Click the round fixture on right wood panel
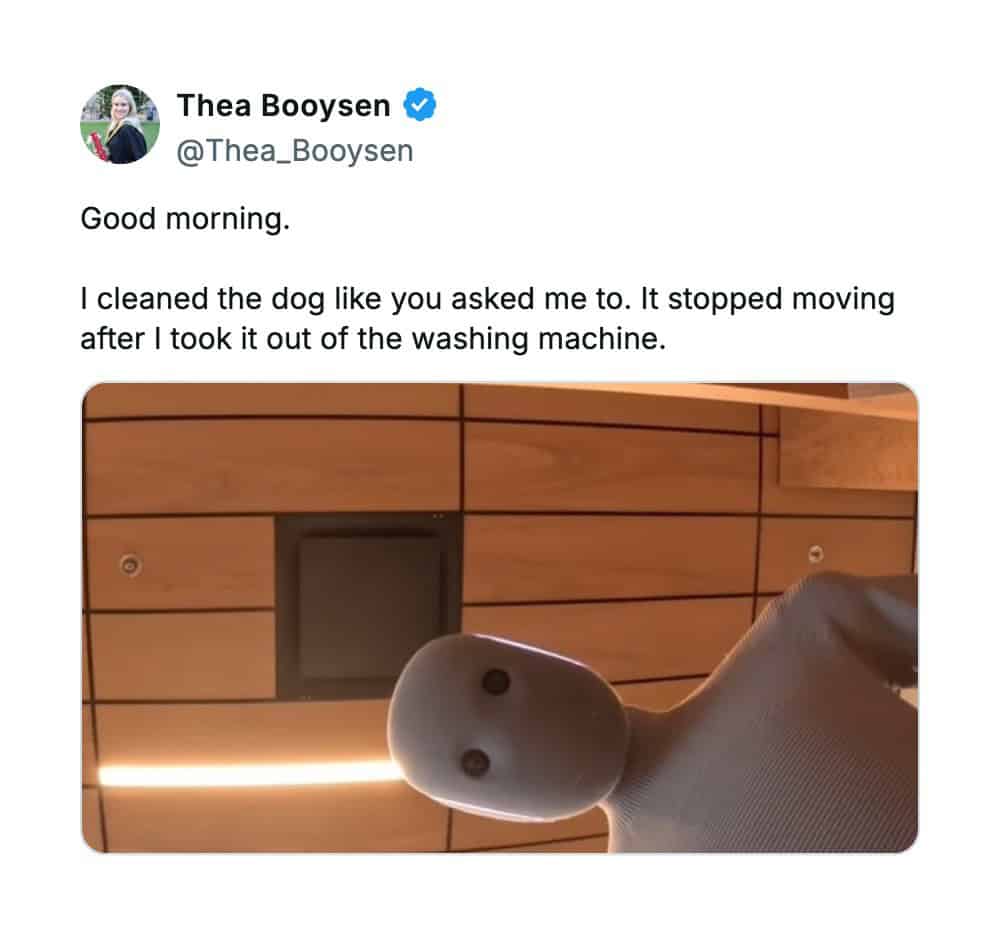The width and height of the screenshot is (996, 934). (x=816, y=553)
